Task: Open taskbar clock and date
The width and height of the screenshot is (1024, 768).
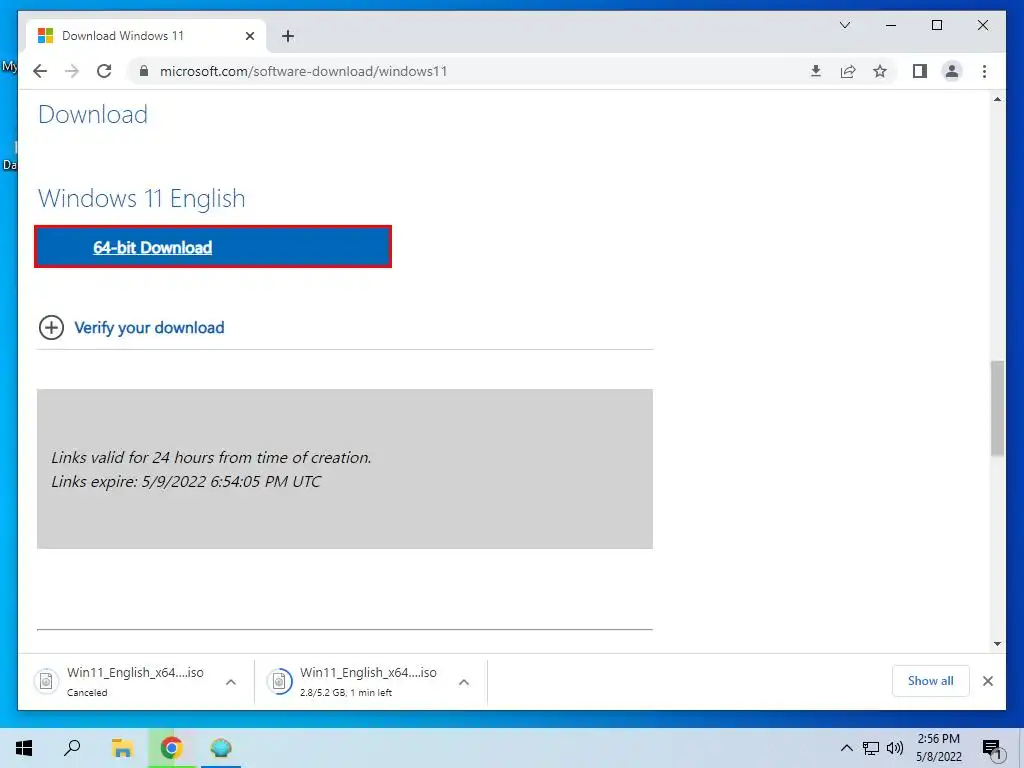Action: pos(938,748)
